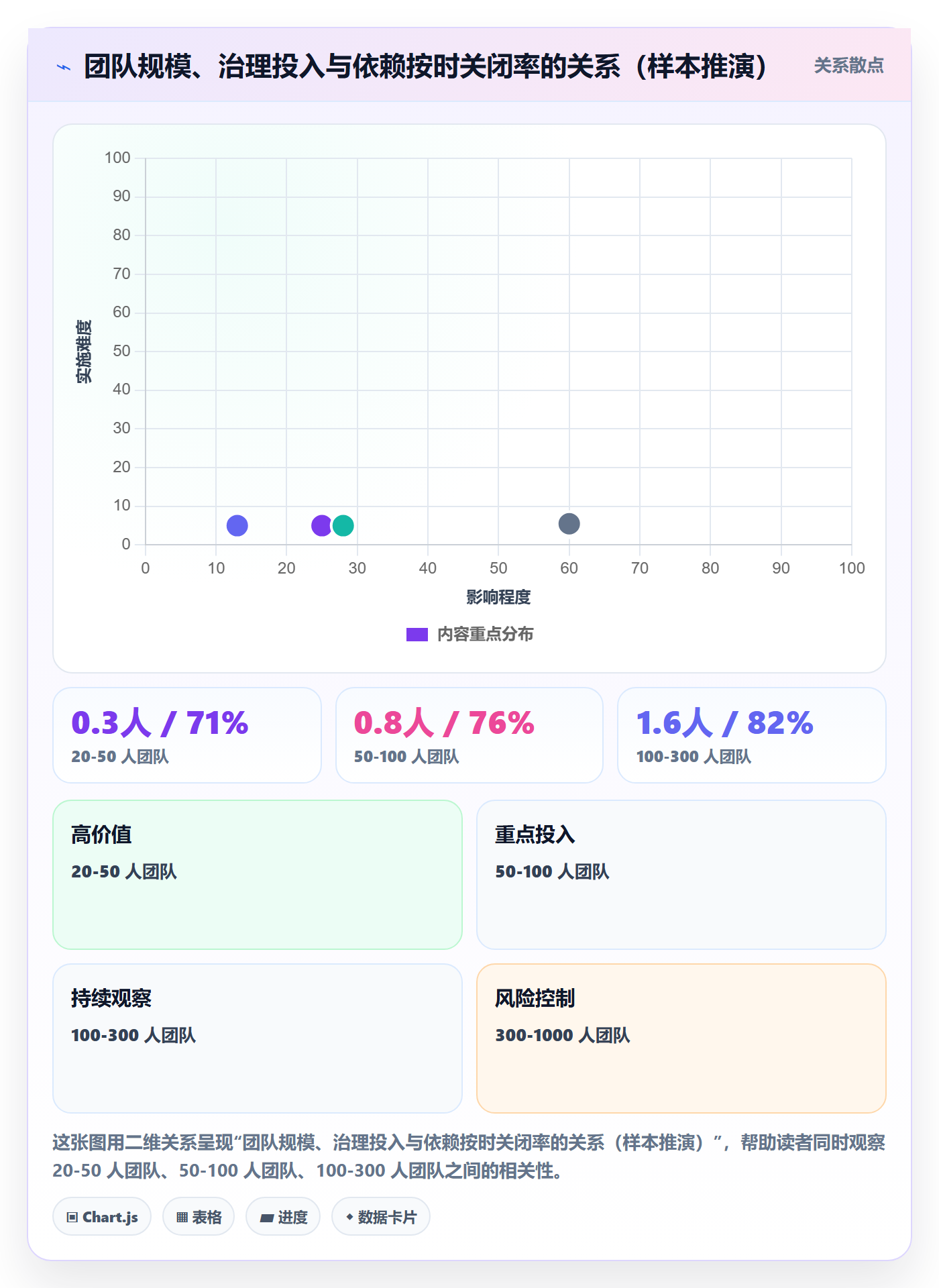Select the 重点投入 quadrant card
Screen dimensions: 939x1288
[681, 875]
